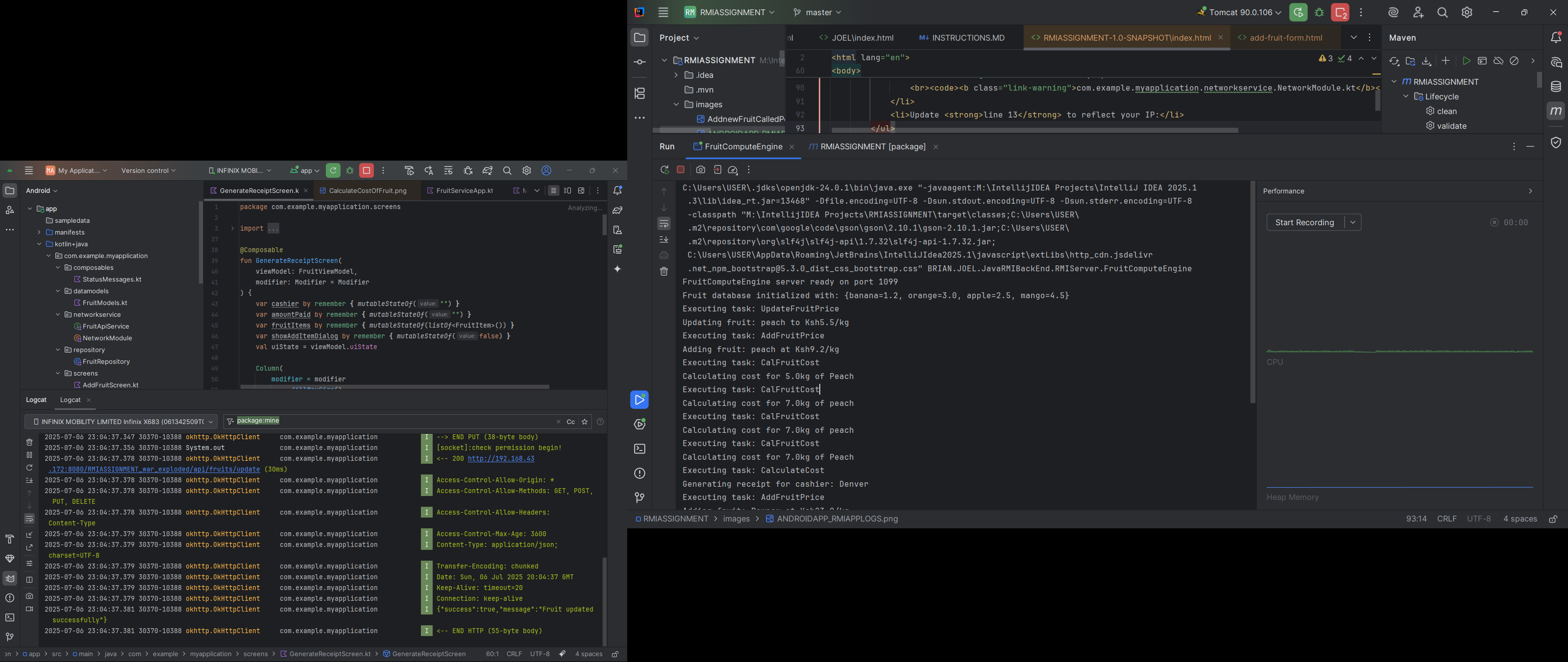1568x662 pixels.
Task: Open Android Studio settings gear
Action: tap(527, 171)
